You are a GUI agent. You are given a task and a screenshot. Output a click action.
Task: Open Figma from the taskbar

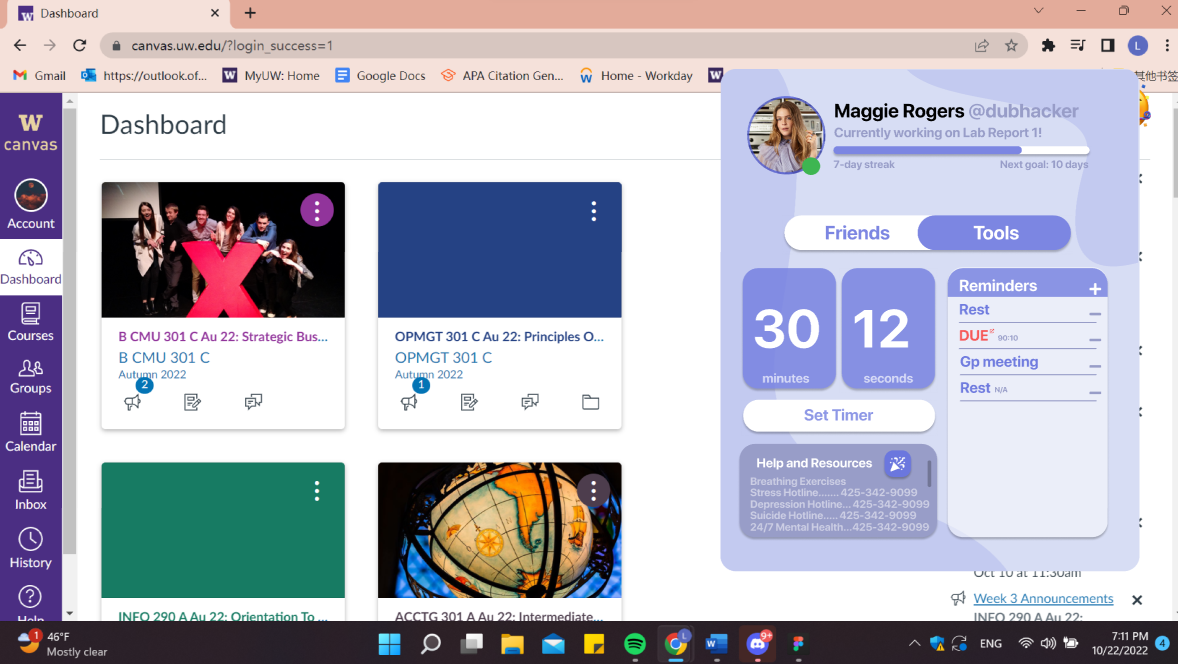(798, 644)
